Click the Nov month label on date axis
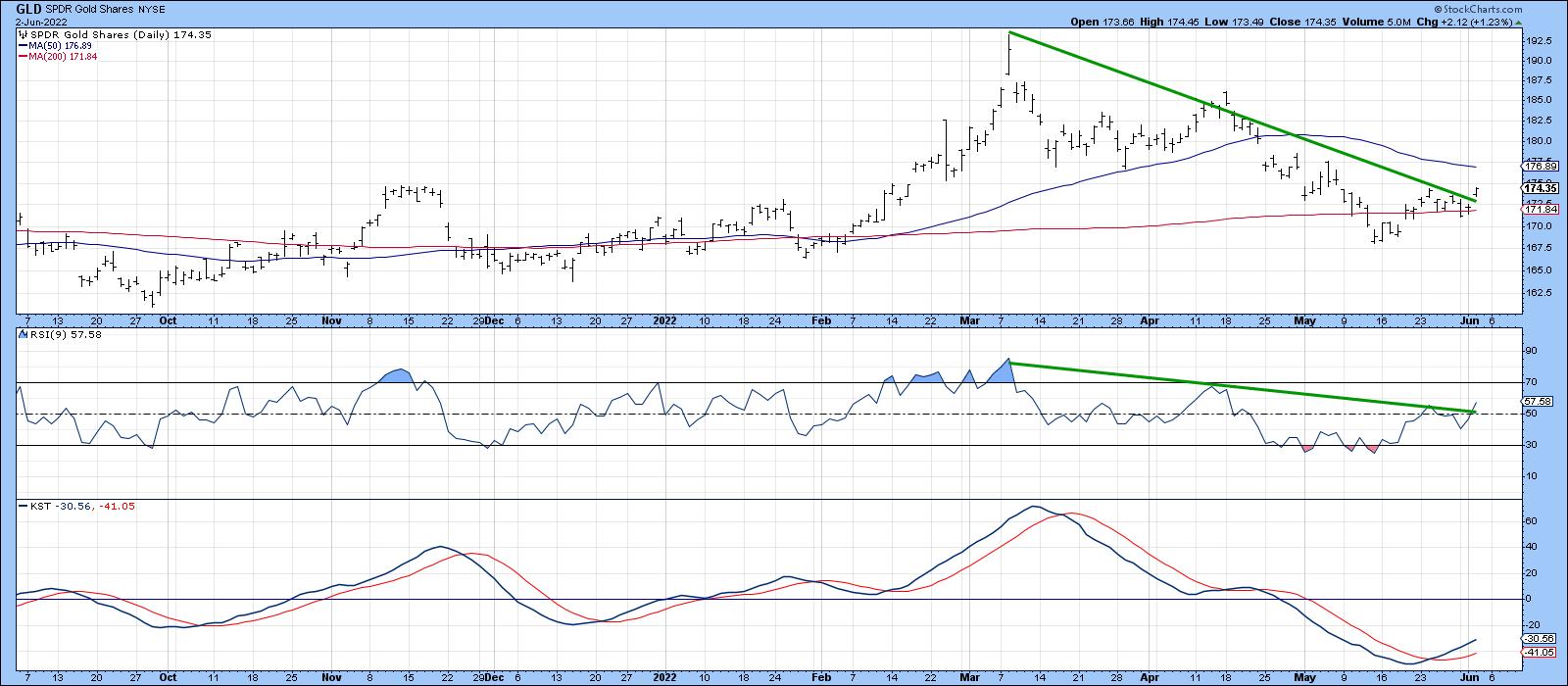 pos(331,319)
